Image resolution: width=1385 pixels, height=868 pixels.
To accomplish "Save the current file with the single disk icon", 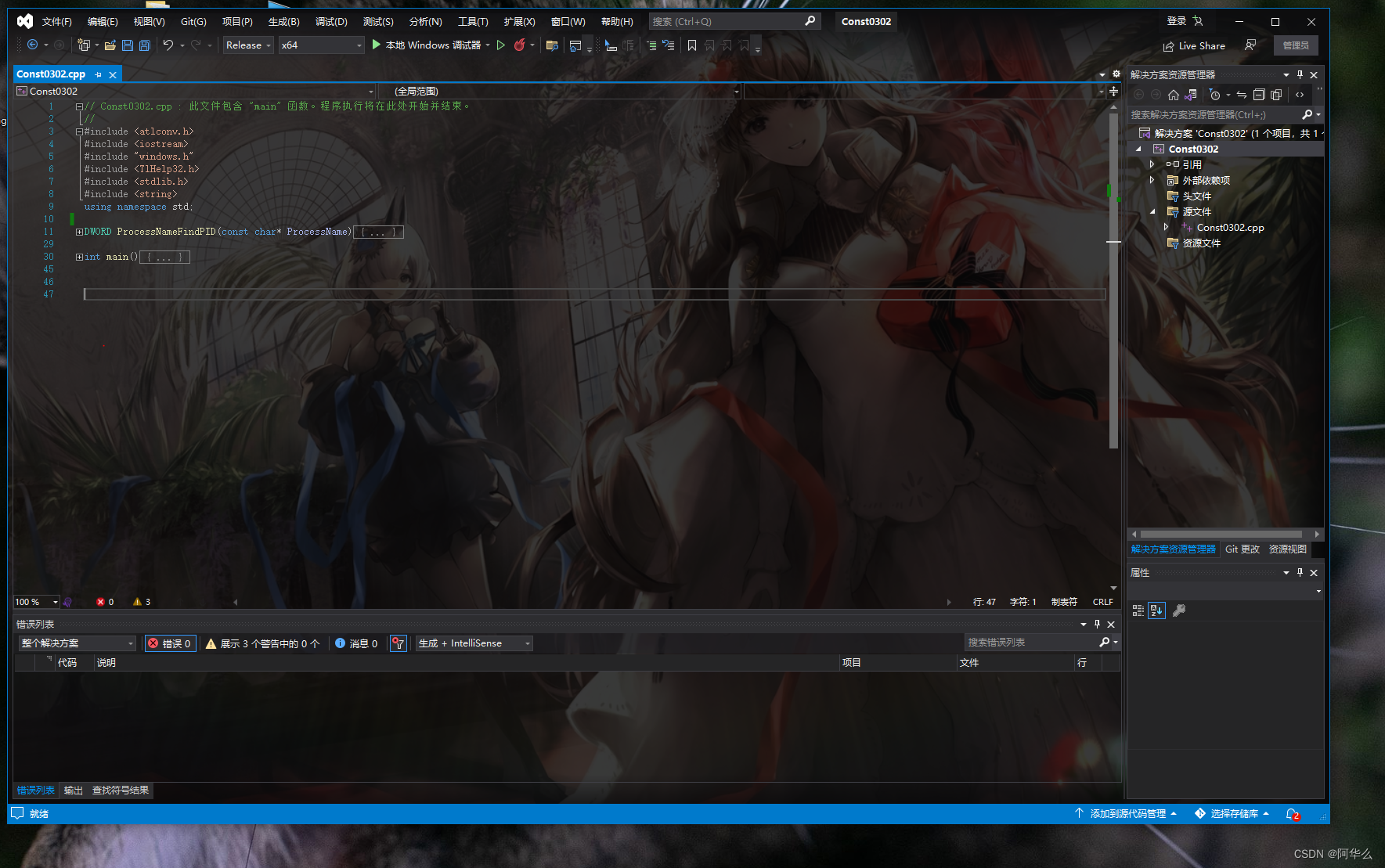I will [x=128, y=45].
